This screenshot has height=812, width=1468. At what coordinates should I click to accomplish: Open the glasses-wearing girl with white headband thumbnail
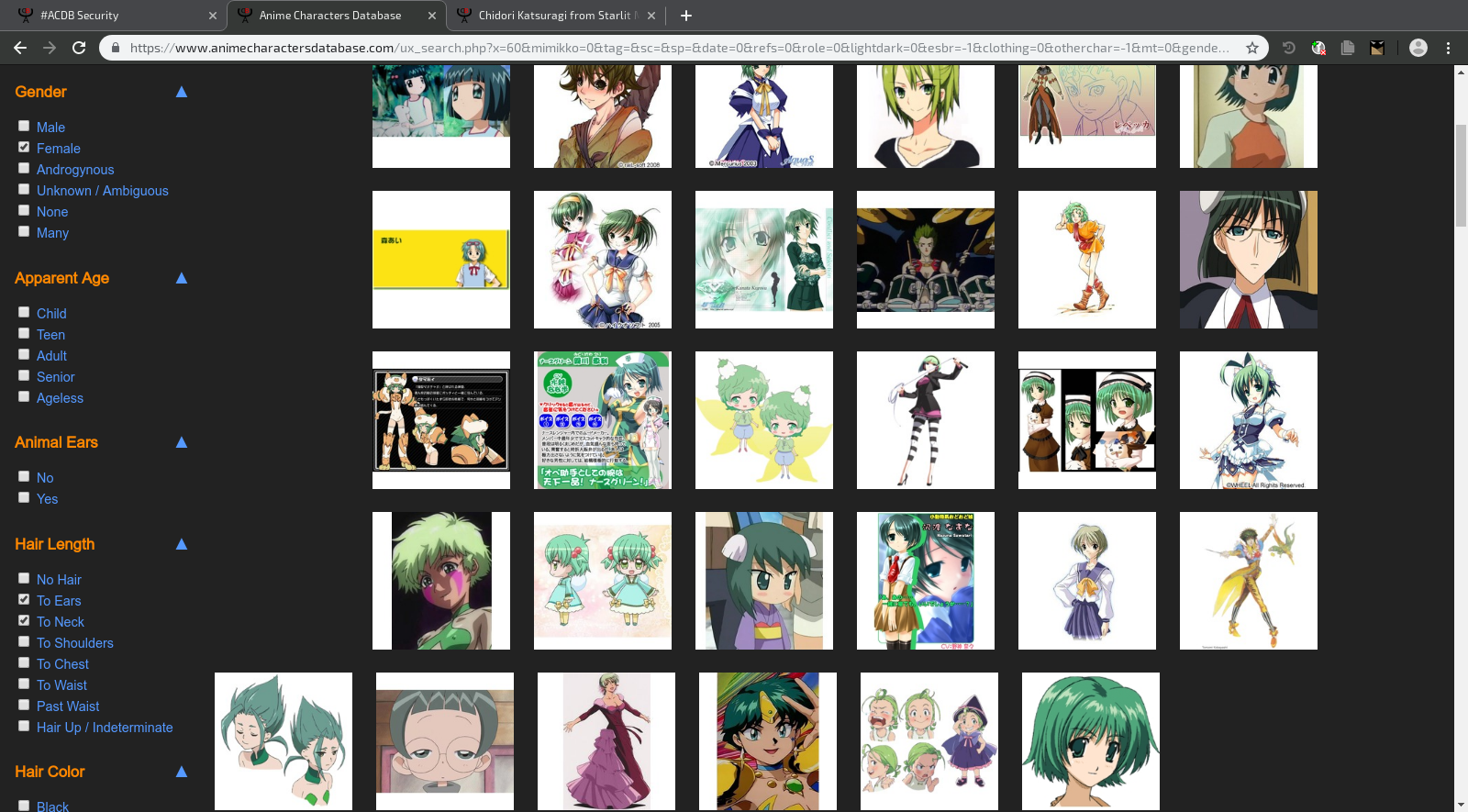[x=1249, y=260]
